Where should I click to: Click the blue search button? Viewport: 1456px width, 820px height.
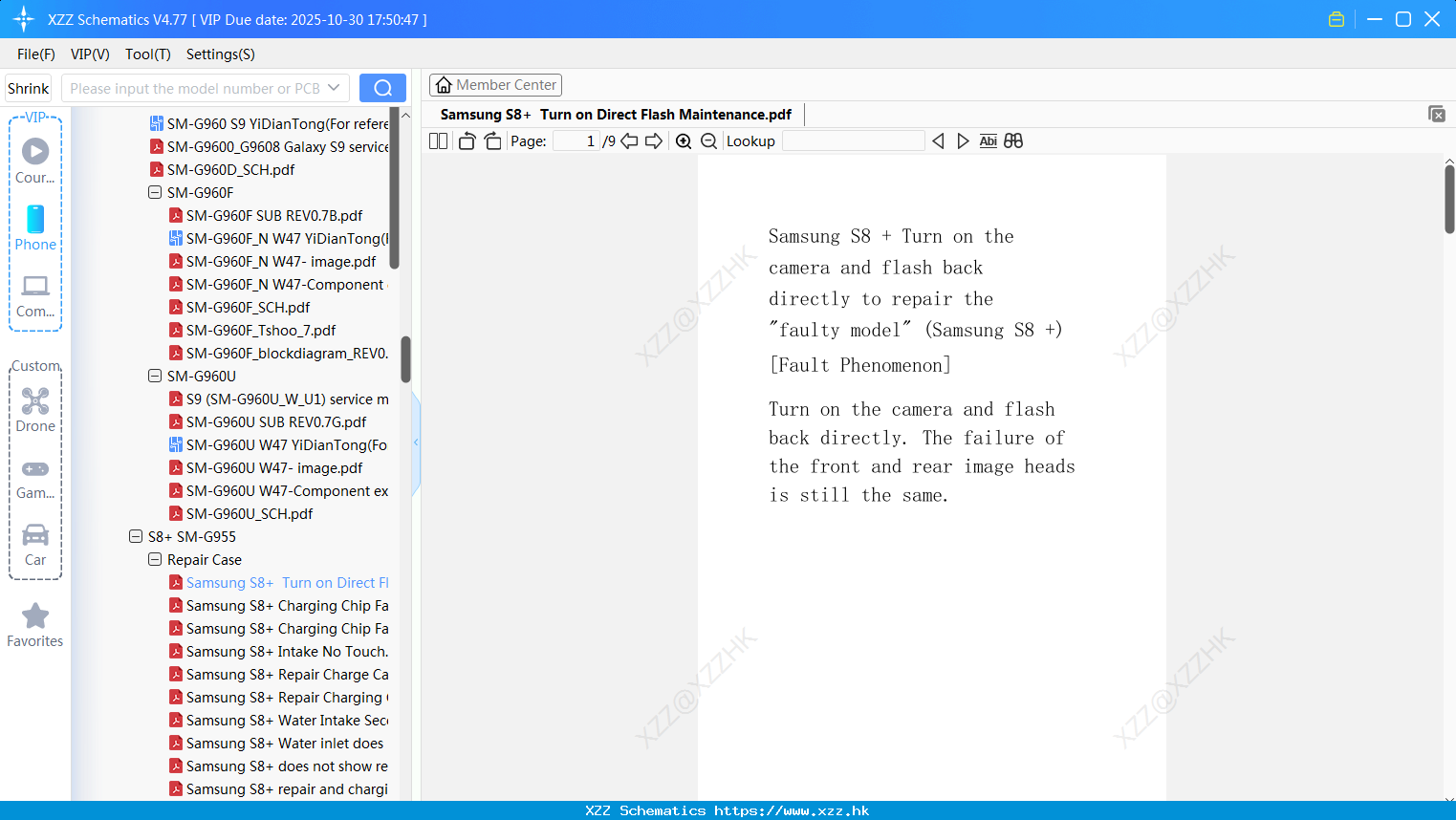tap(382, 88)
